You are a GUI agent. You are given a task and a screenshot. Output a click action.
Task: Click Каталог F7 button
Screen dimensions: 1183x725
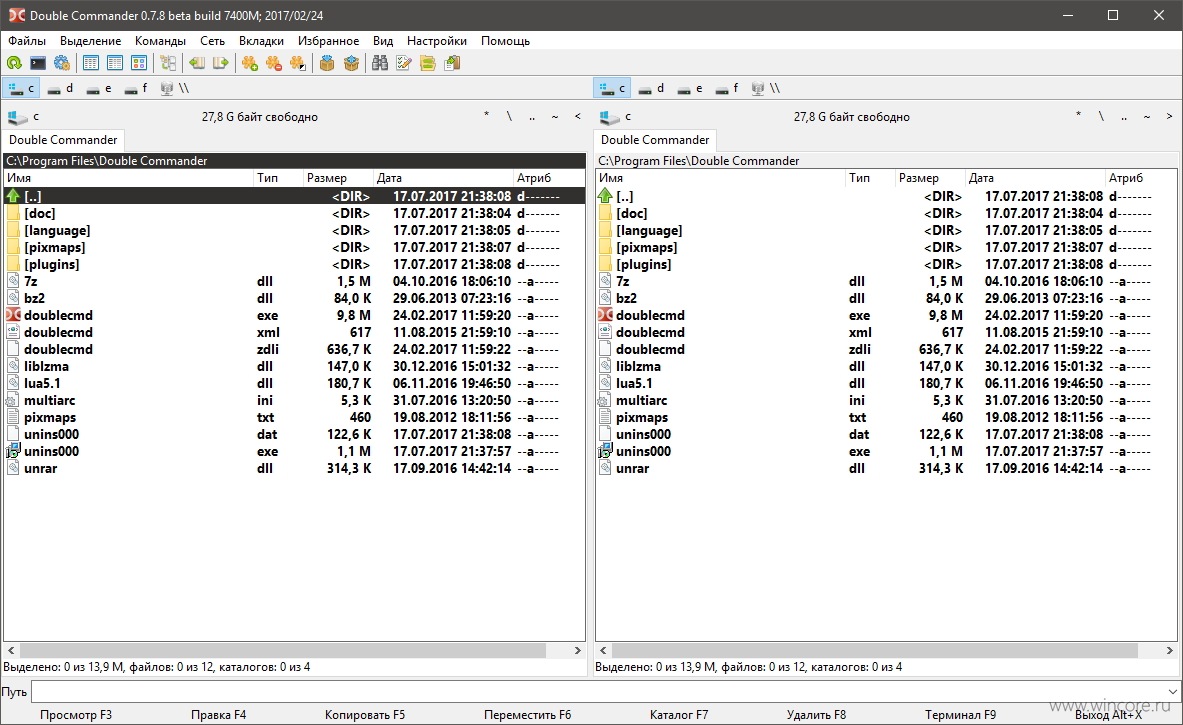click(x=678, y=714)
